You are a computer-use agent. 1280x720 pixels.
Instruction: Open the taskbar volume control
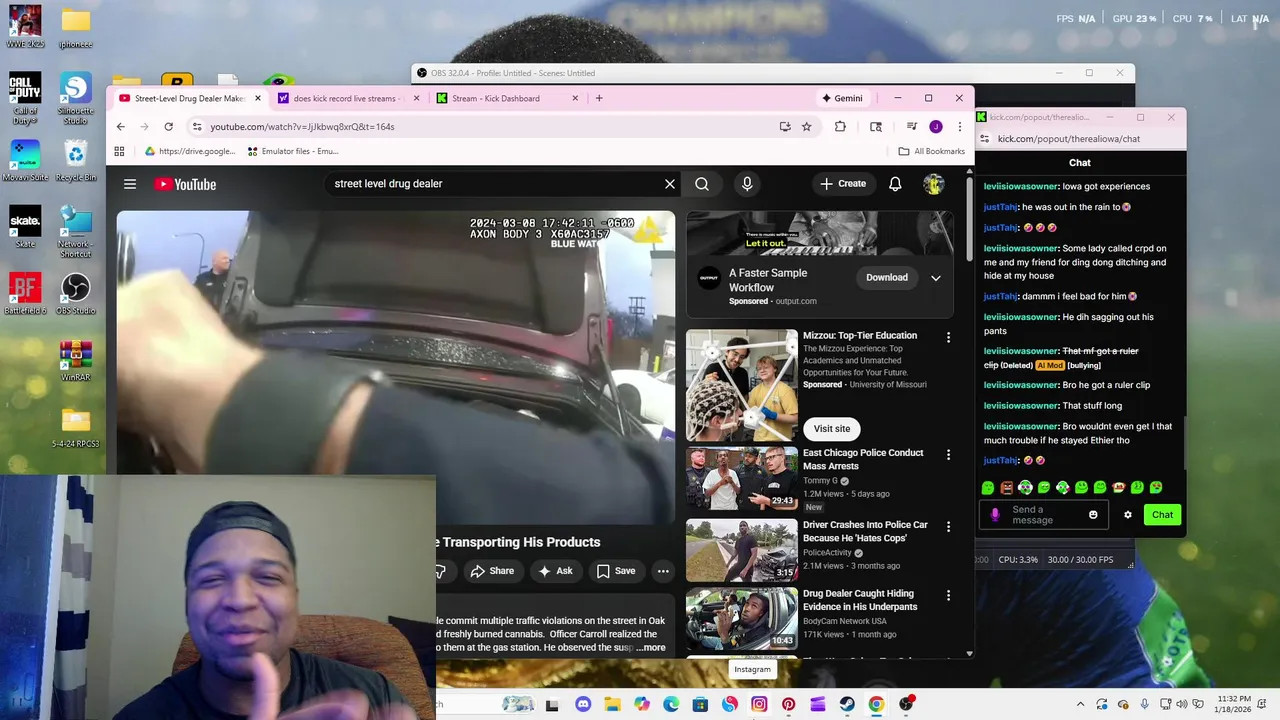point(1180,705)
